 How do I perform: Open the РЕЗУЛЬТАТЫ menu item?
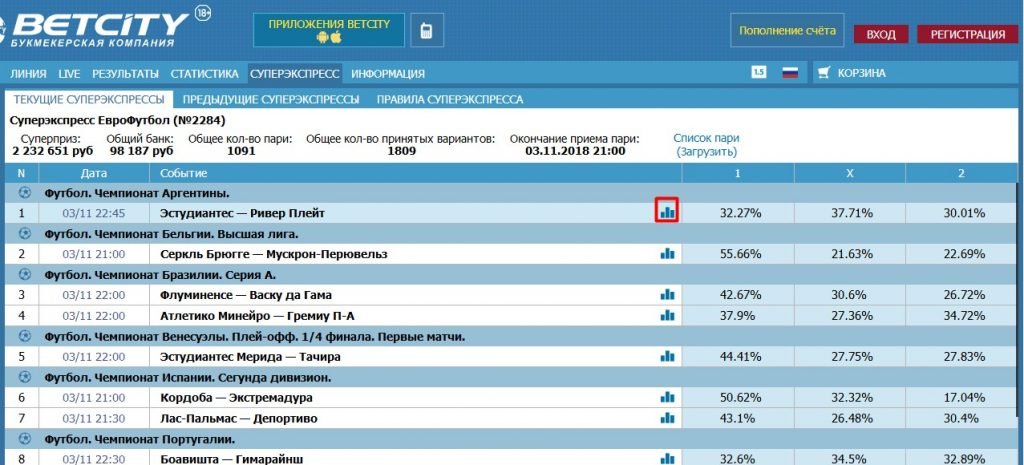click(125, 74)
